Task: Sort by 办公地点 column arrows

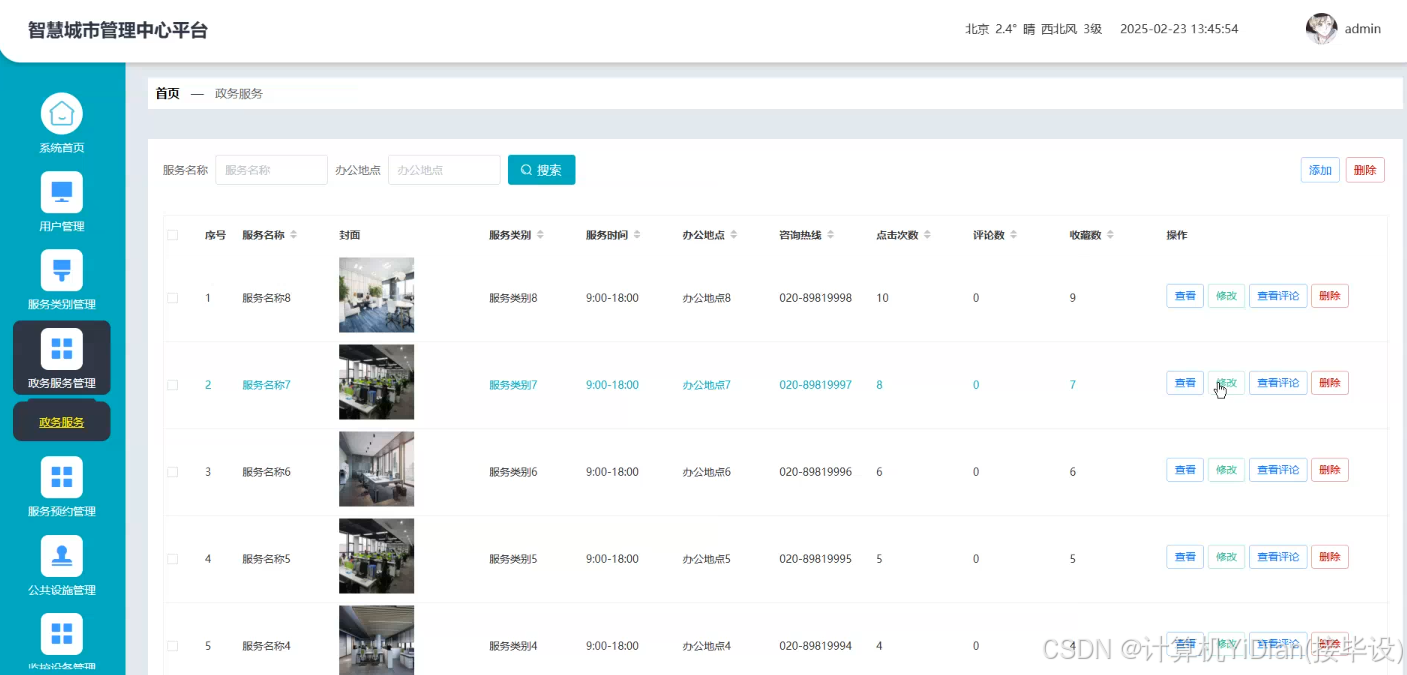Action: tap(733, 235)
